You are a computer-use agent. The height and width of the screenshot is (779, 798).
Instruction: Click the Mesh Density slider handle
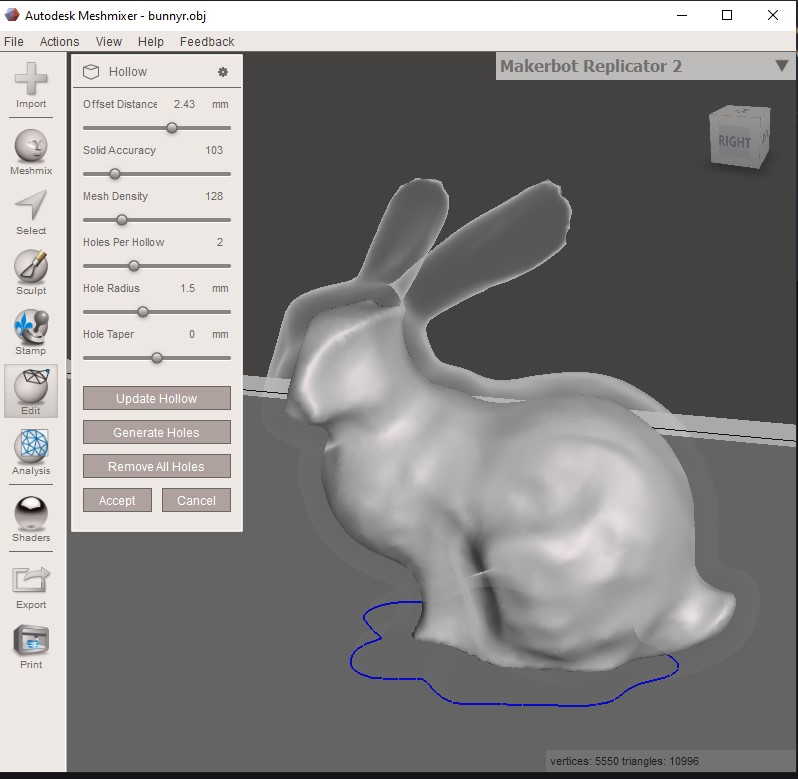tap(122, 220)
